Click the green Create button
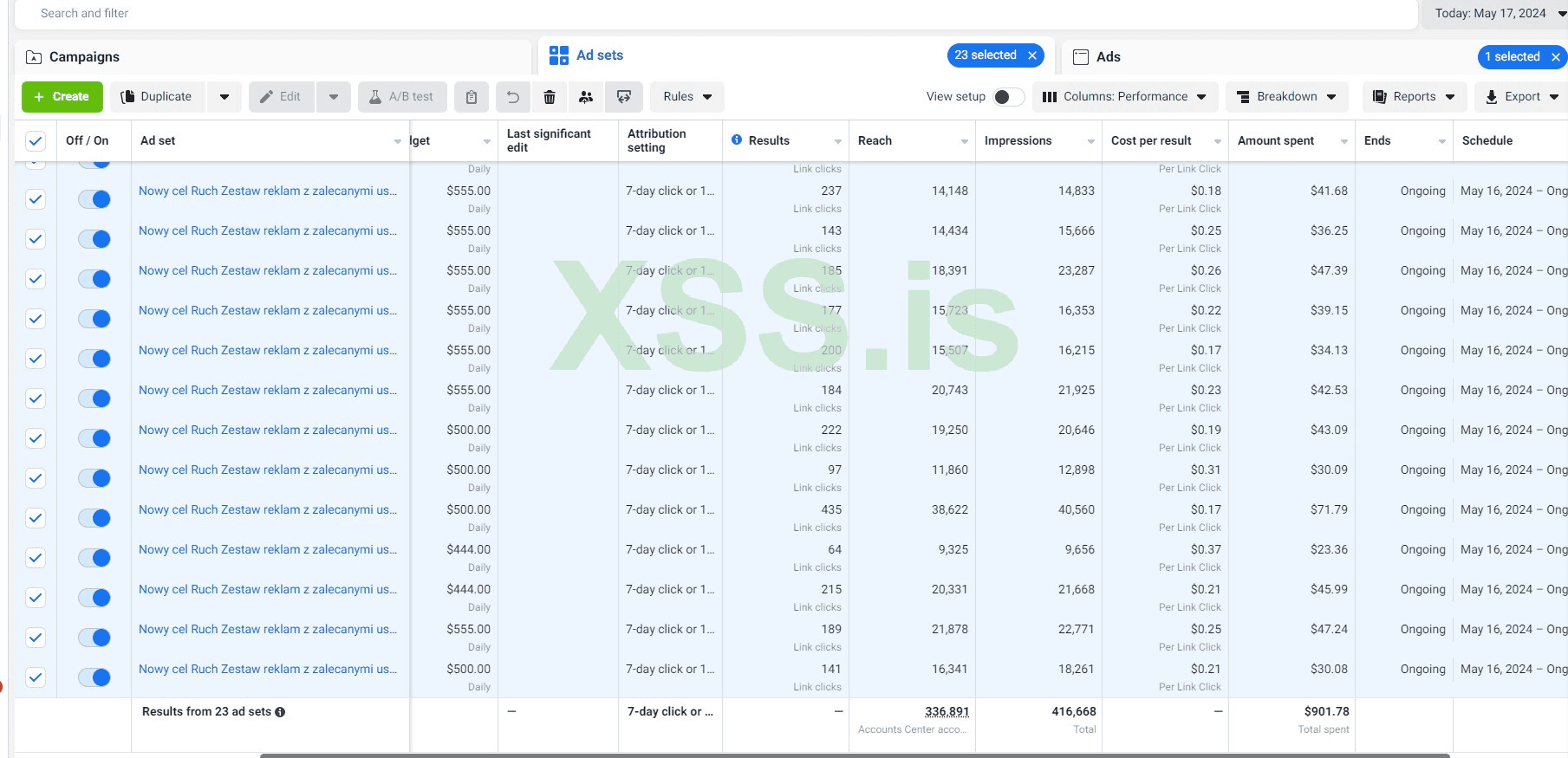 (62, 97)
